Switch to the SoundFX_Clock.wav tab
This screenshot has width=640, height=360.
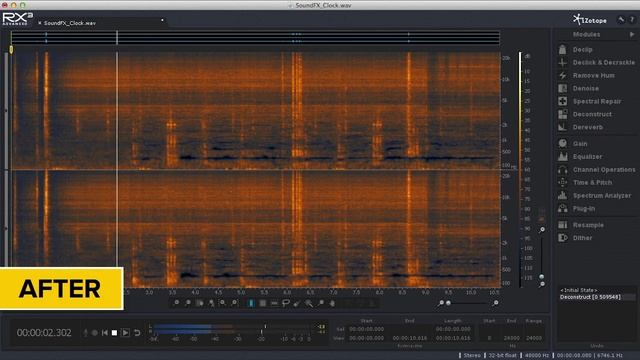click(70, 23)
